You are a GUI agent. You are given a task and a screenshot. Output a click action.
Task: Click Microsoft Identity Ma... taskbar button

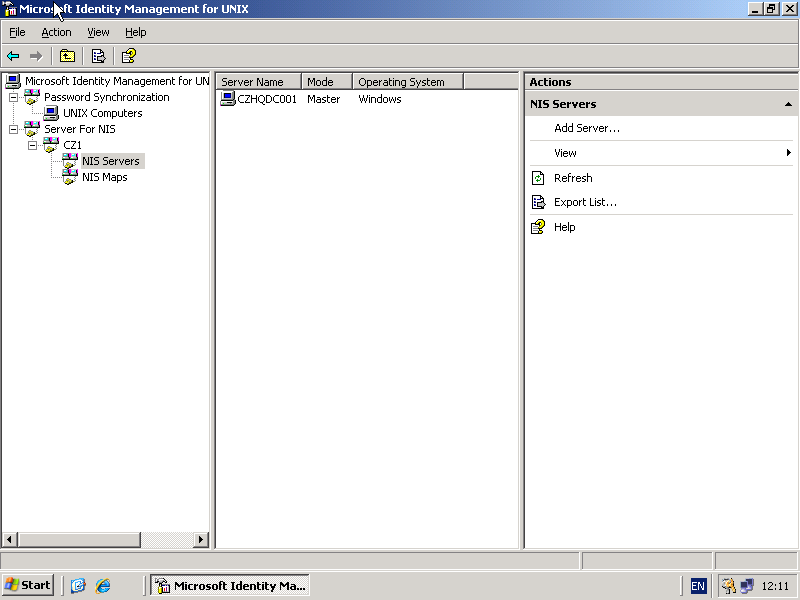coord(230,585)
